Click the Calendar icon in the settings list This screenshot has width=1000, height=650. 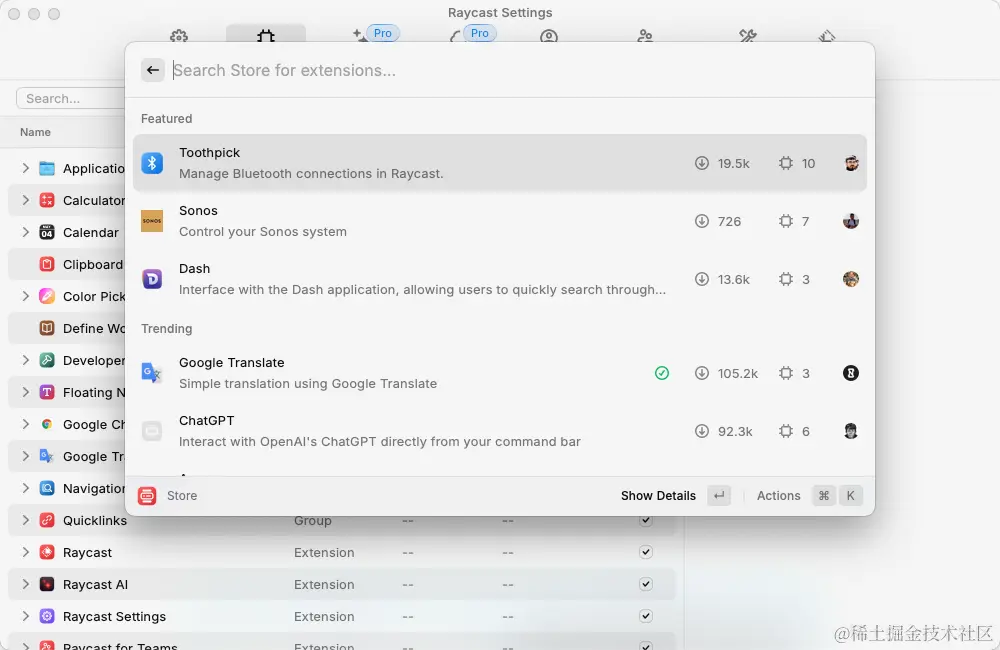(x=47, y=232)
